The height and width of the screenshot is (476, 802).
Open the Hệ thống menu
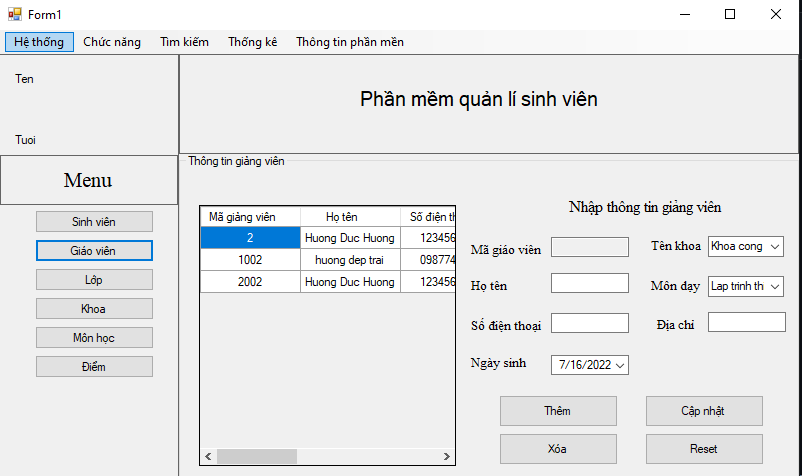point(39,42)
